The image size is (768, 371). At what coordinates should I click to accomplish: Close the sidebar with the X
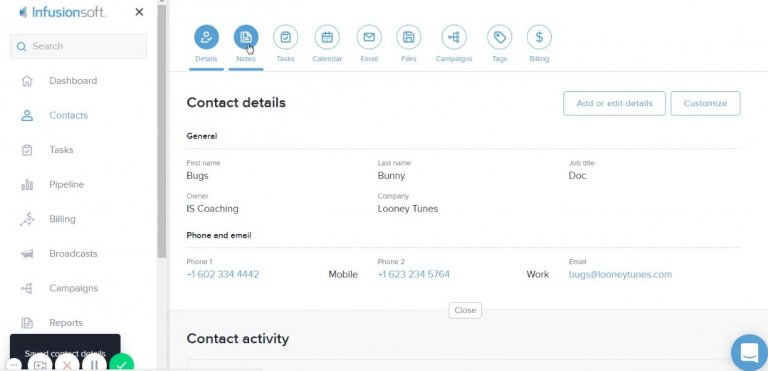pos(139,12)
